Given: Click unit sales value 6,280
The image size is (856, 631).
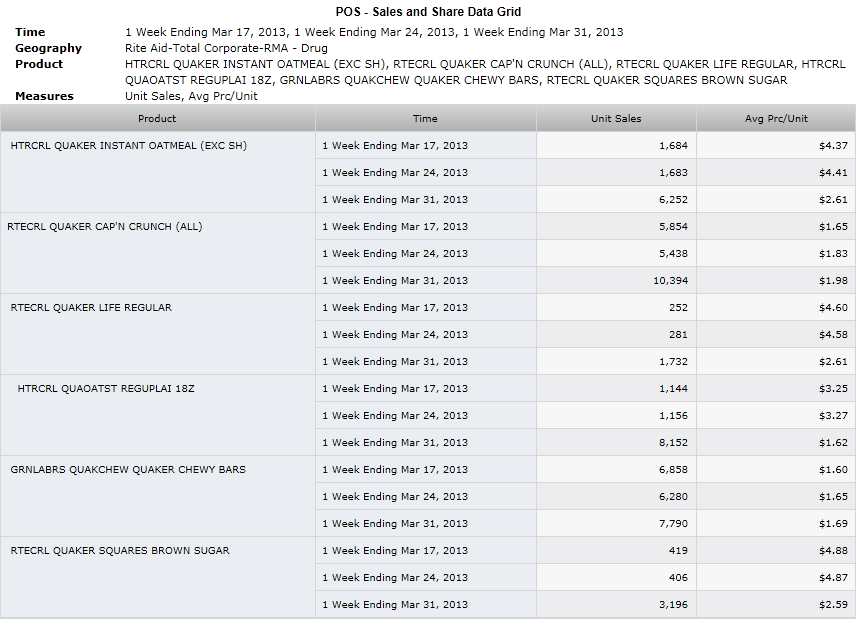Looking at the screenshot, I should pos(673,497).
